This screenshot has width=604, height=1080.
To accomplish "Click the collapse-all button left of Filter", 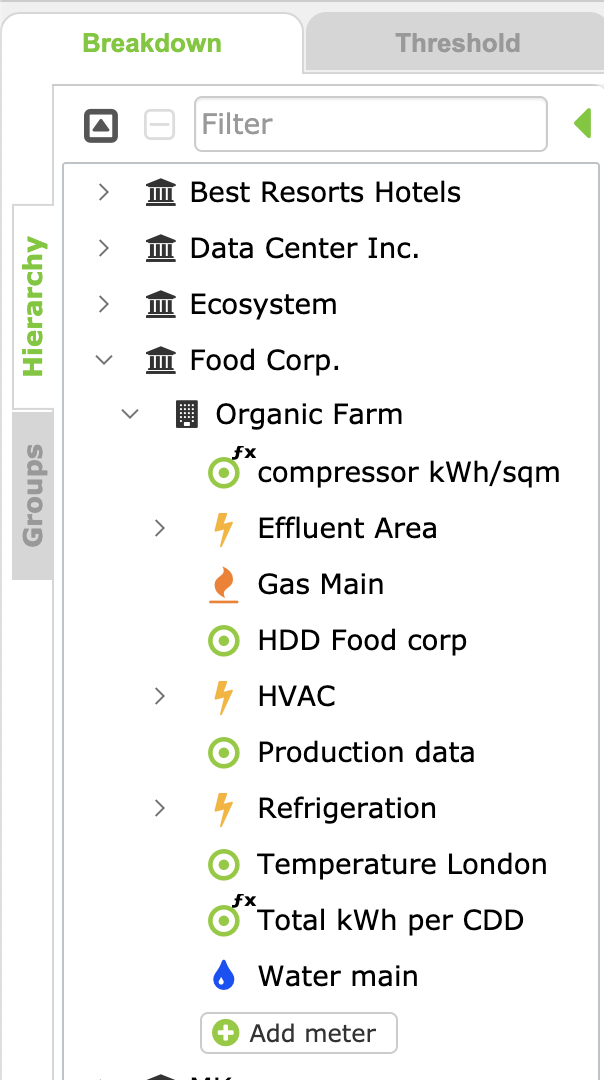I will coord(101,125).
